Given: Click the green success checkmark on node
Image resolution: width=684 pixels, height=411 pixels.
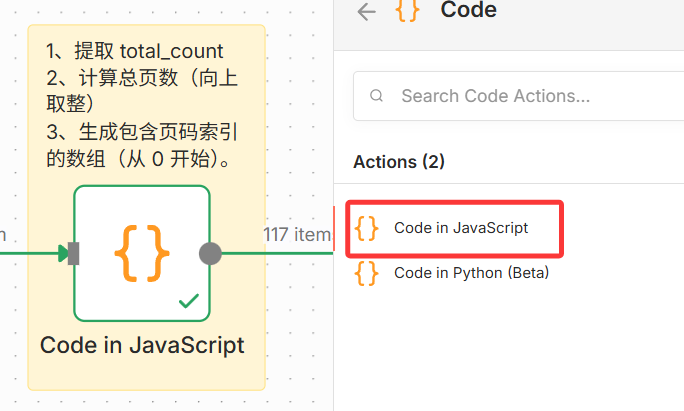Looking at the screenshot, I should (x=187, y=299).
